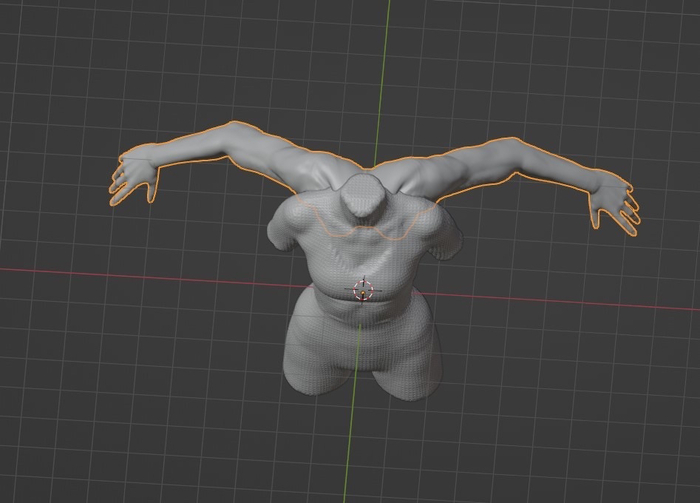Select the model's head
This screenshot has height=503, width=700.
point(360,198)
